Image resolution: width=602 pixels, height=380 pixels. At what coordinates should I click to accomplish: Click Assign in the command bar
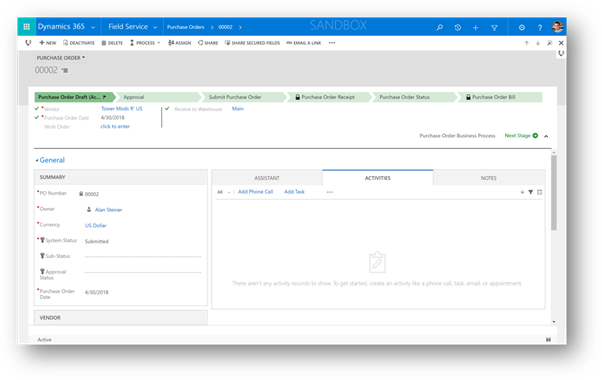[179, 43]
